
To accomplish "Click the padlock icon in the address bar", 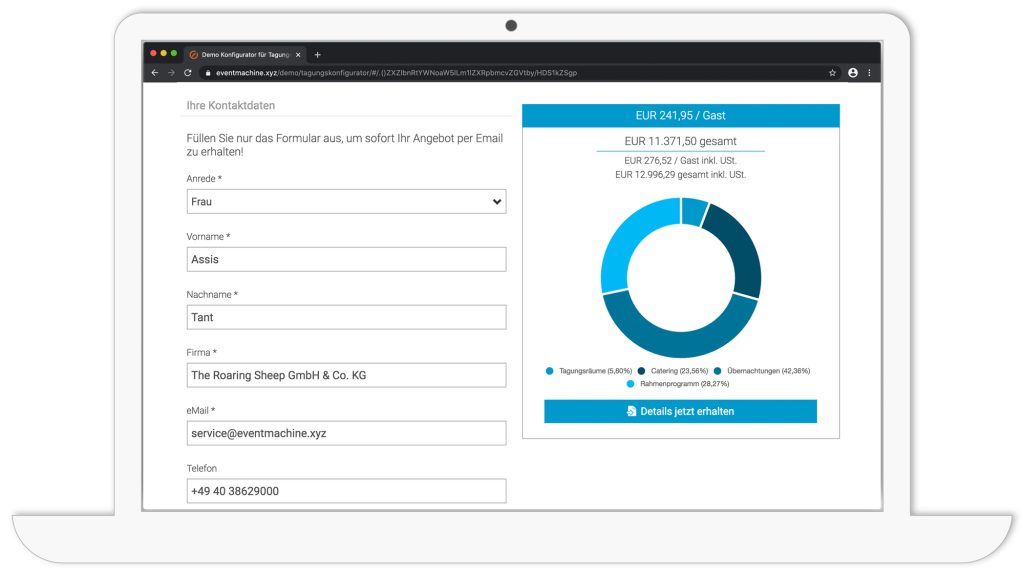I will tap(208, 73).
